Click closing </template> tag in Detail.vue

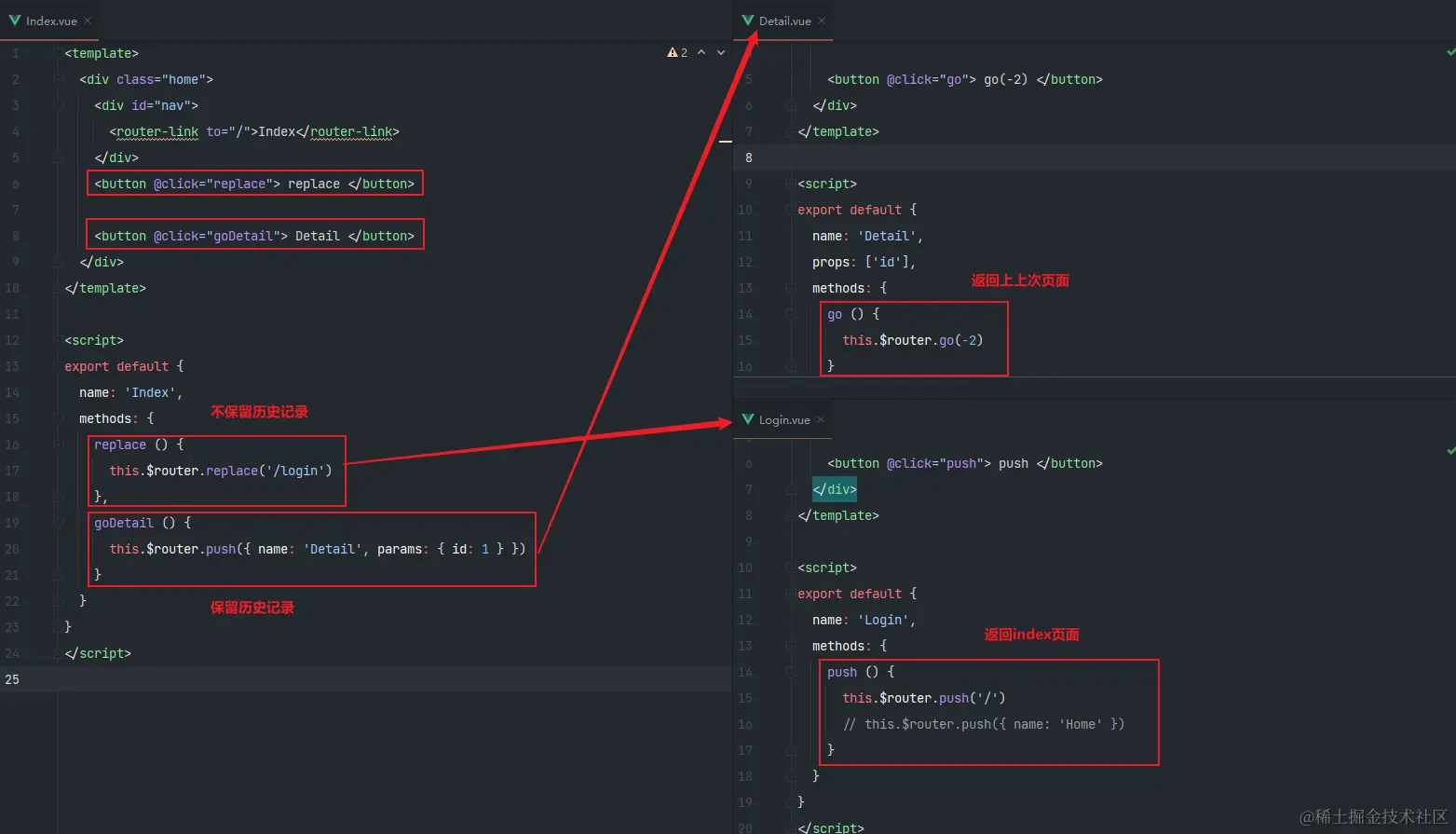[x=838, y=131]
